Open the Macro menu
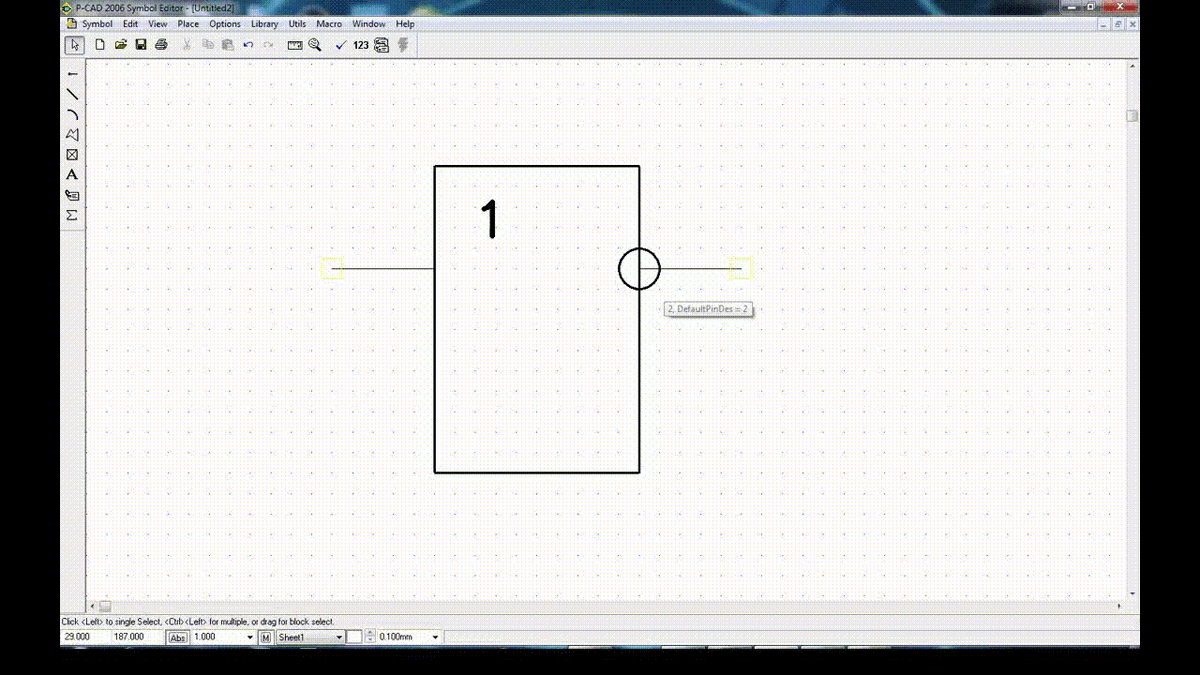Viewport: 1200px width, 675px height. (329, 24)
